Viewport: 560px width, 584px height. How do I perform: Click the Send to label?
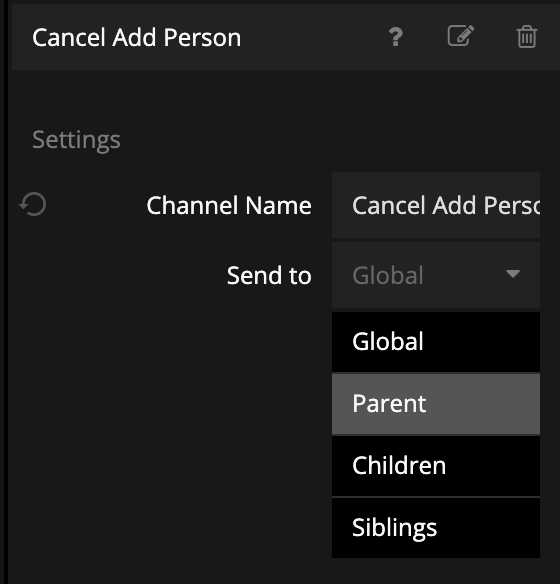pos(269,275)
